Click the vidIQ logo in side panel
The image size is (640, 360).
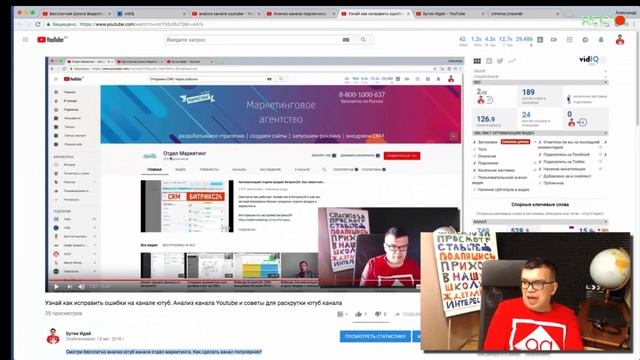(x=588, y=60)
